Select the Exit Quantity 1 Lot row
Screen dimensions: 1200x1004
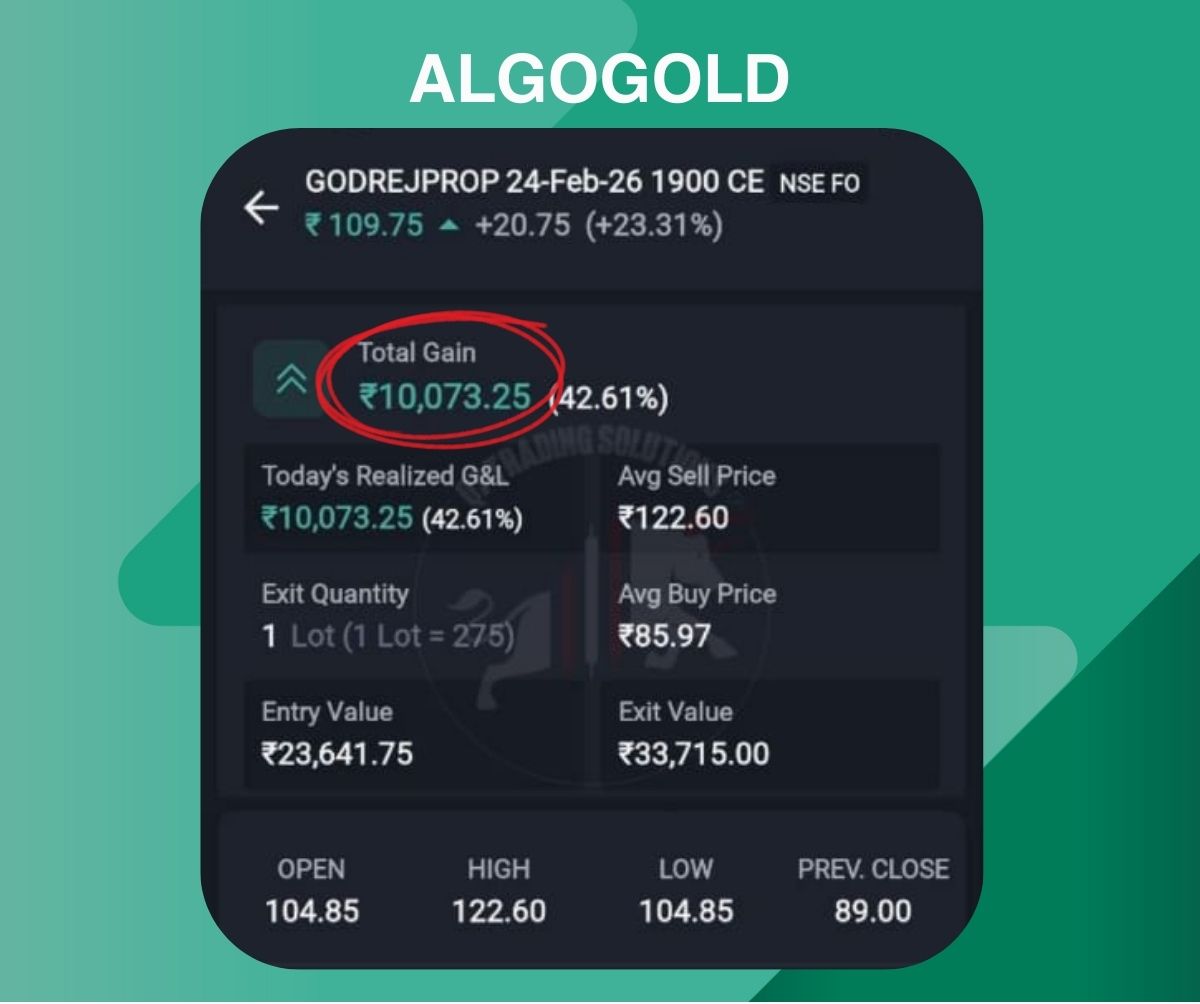(x=412, y=616)
